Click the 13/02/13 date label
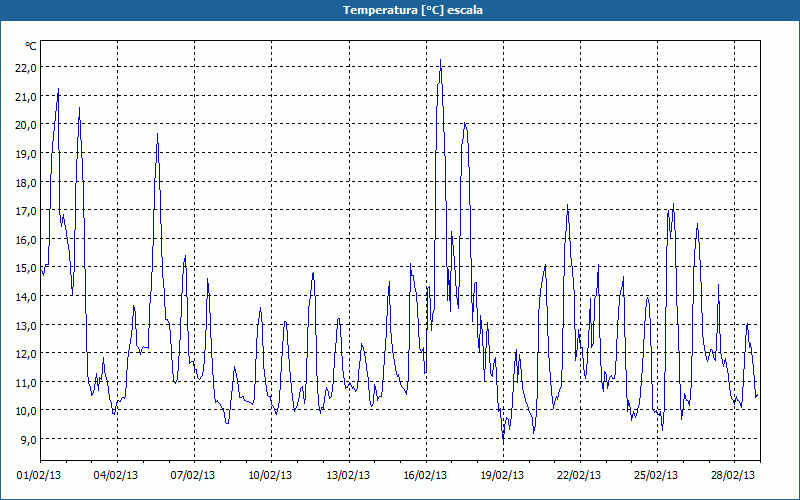 coord(348,476)
